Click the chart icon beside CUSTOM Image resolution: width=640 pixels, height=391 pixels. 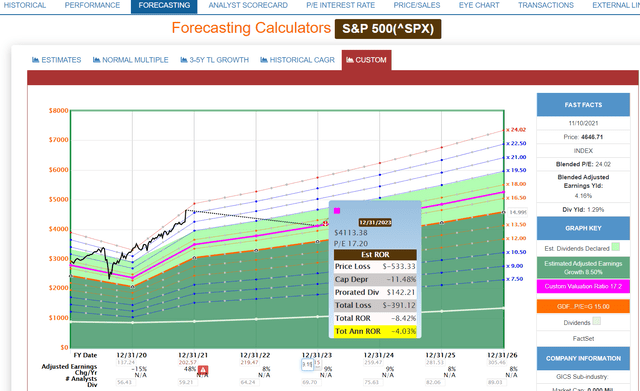[350, 60]
